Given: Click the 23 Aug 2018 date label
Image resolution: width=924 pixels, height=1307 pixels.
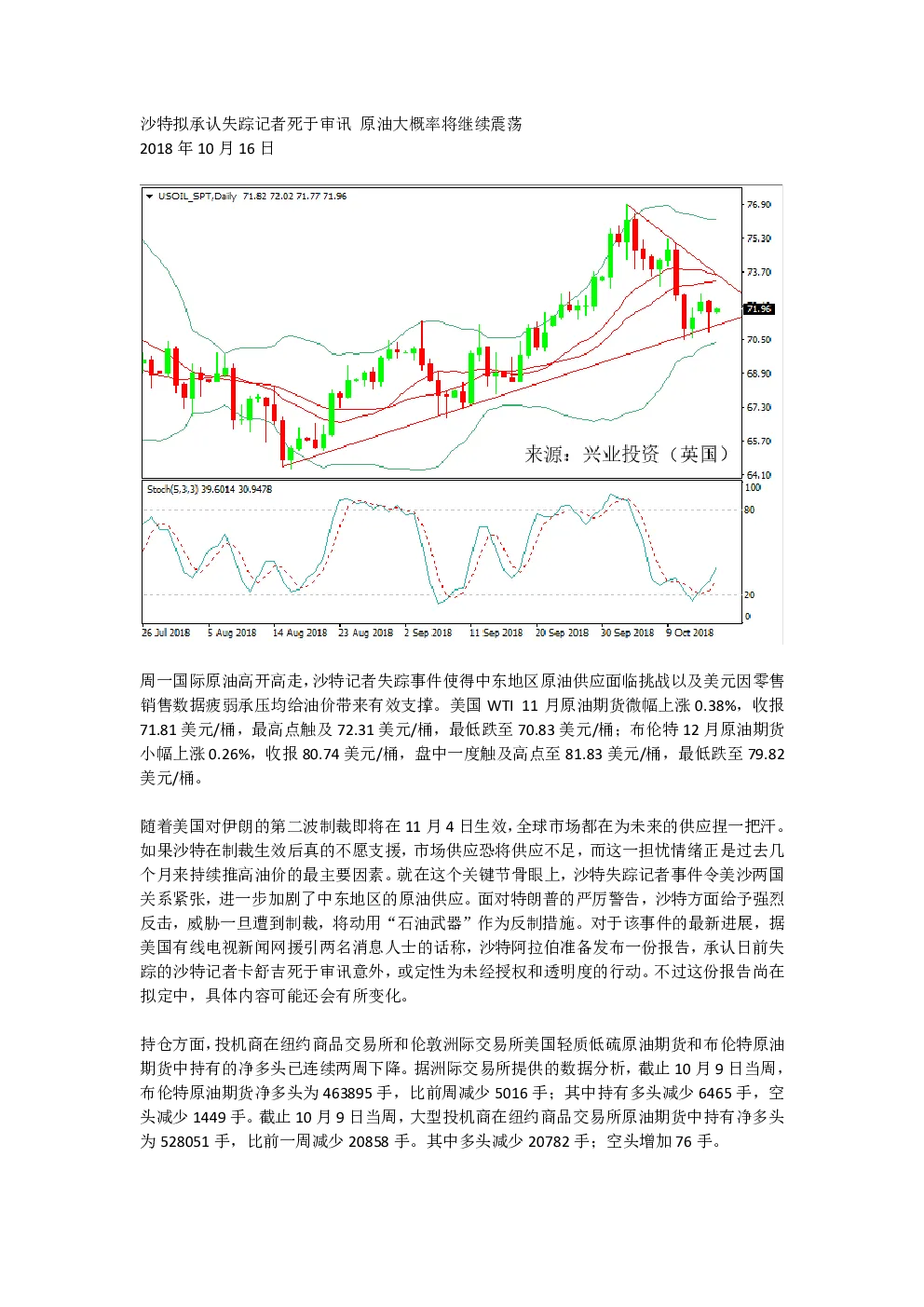Looking at the screenshot, I should point(365,633).
